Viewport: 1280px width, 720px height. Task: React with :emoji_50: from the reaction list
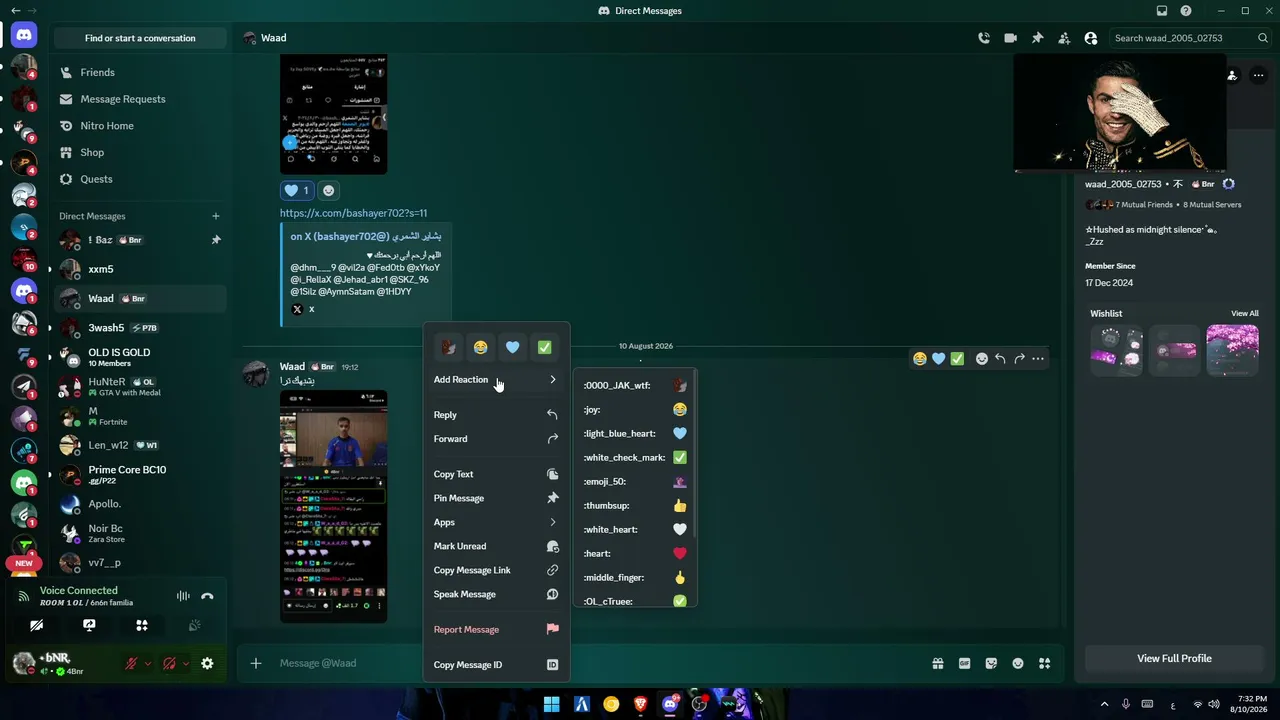point(635,482)
